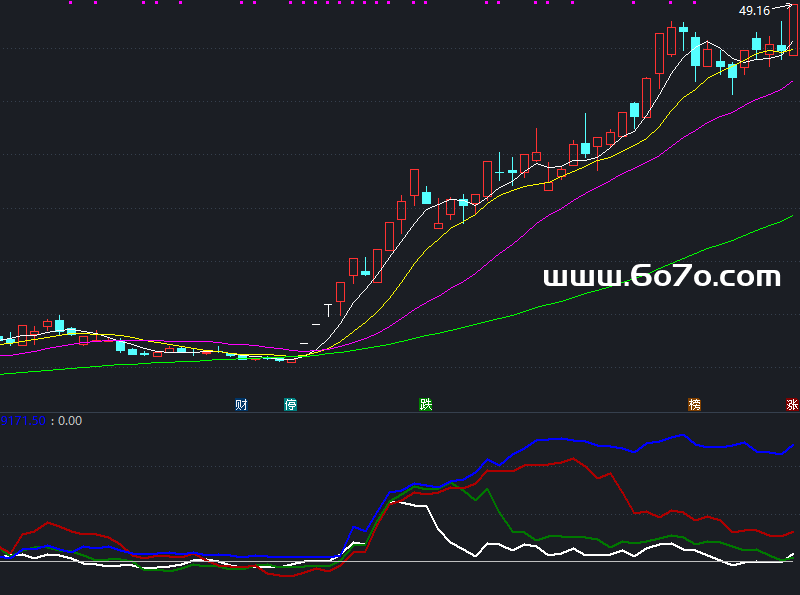Image resolution: width=800 pixels, height=595 pixels.
Task: Click the red 涨 marker icon
Action: coord(792,405)
